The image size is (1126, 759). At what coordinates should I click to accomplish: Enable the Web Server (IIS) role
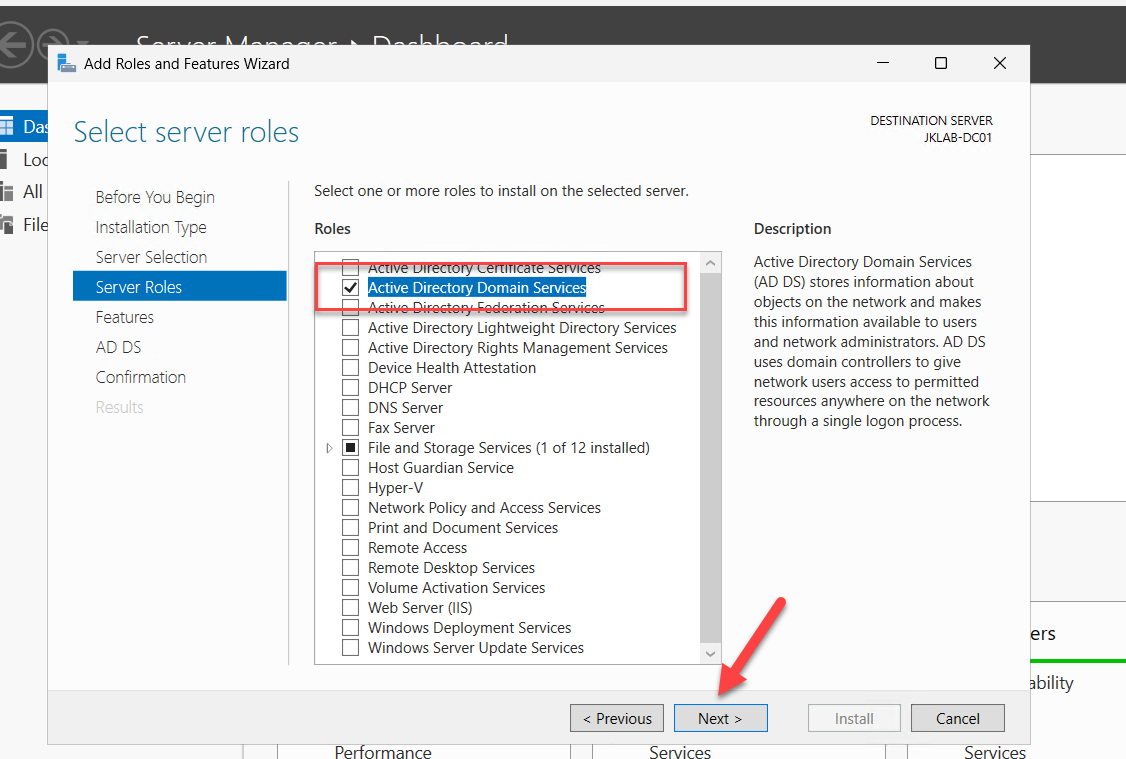[350, 608]
